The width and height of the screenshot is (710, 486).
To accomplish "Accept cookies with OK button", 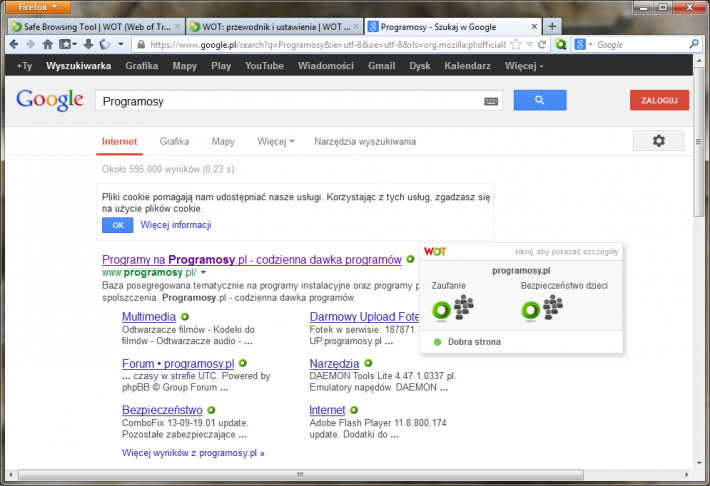I will 118,225.
